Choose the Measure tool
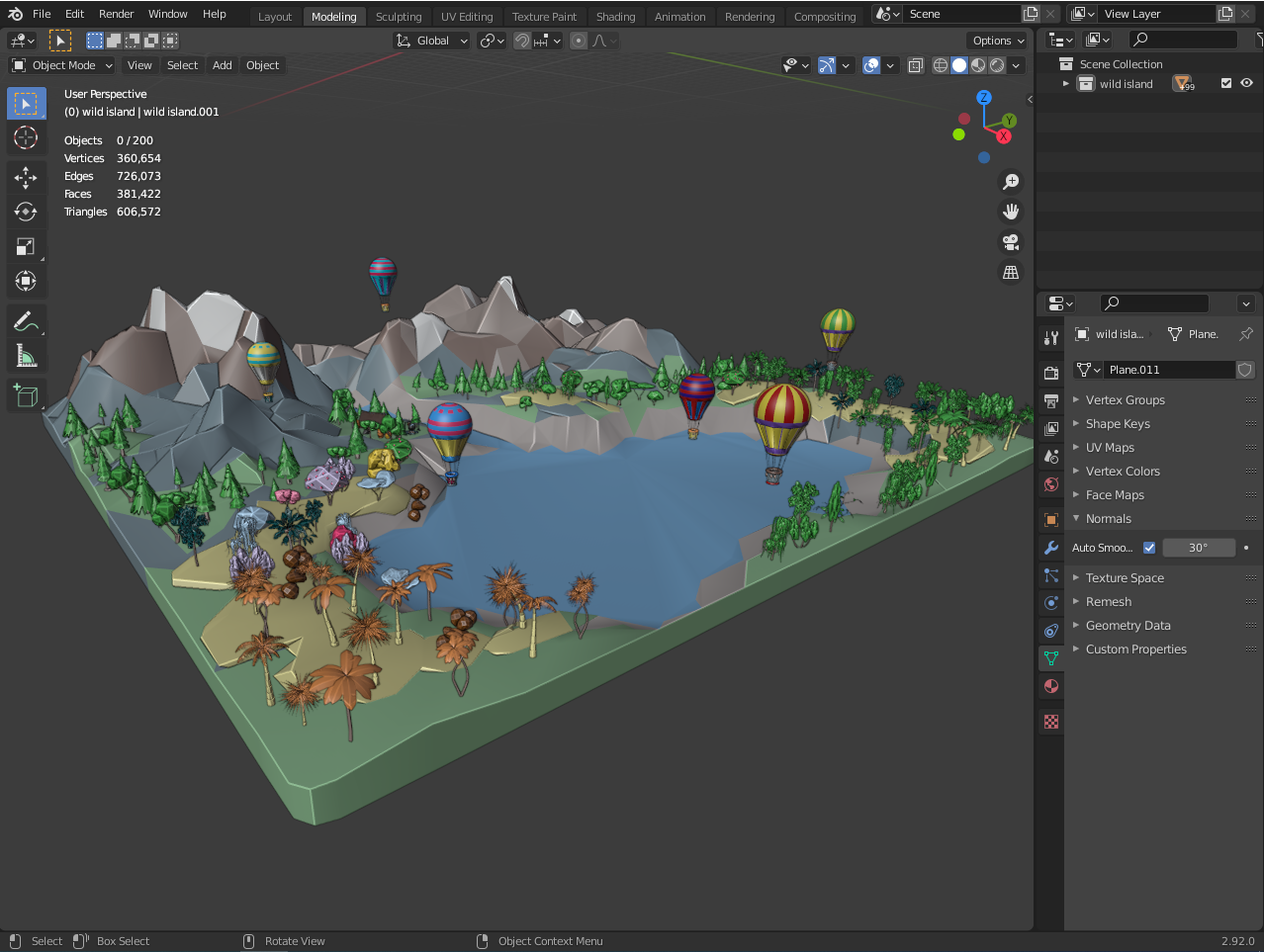The image size is (1264, 952). 26,356
